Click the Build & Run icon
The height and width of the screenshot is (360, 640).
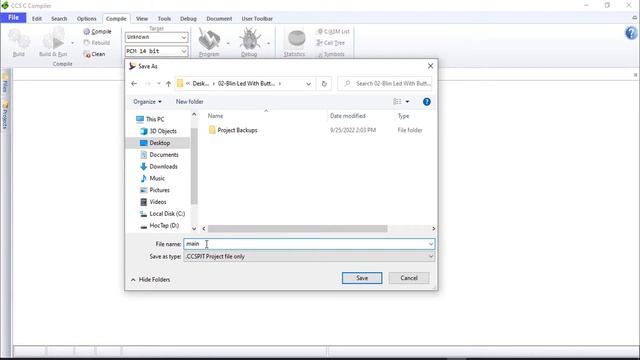pyautogui.click(x=53, y=42)
